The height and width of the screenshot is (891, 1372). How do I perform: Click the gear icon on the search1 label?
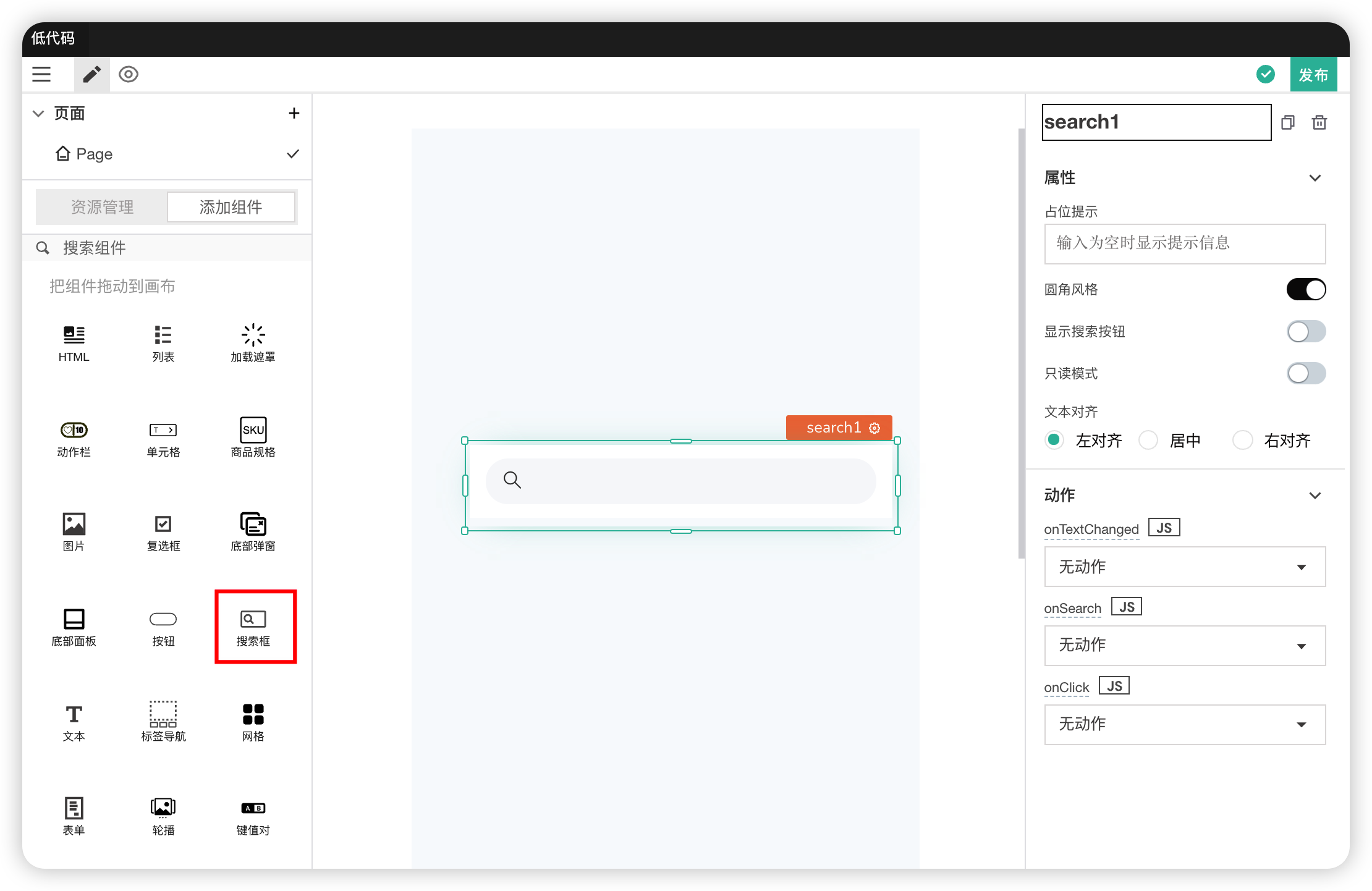point(874,428)
